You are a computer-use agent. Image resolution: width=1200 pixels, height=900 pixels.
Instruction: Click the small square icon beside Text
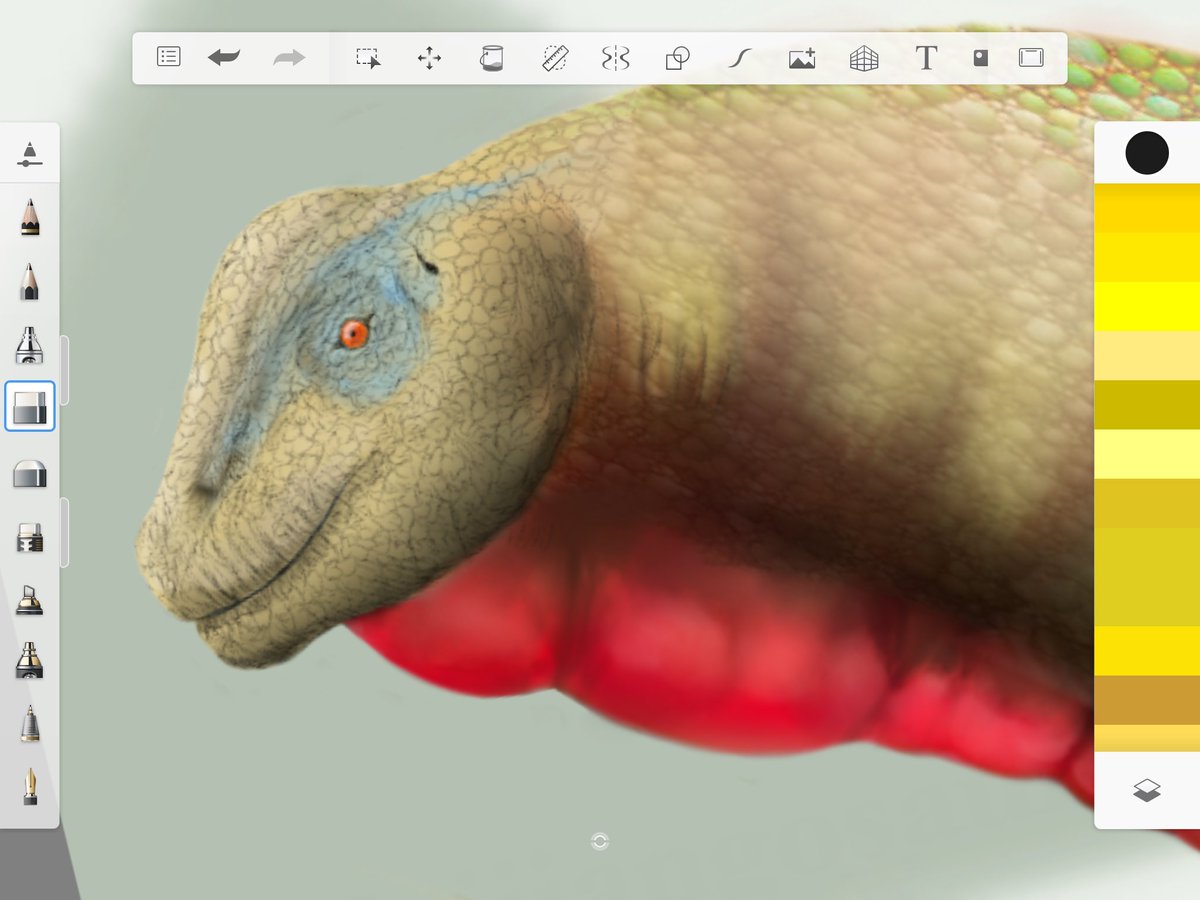click(981, 58)
